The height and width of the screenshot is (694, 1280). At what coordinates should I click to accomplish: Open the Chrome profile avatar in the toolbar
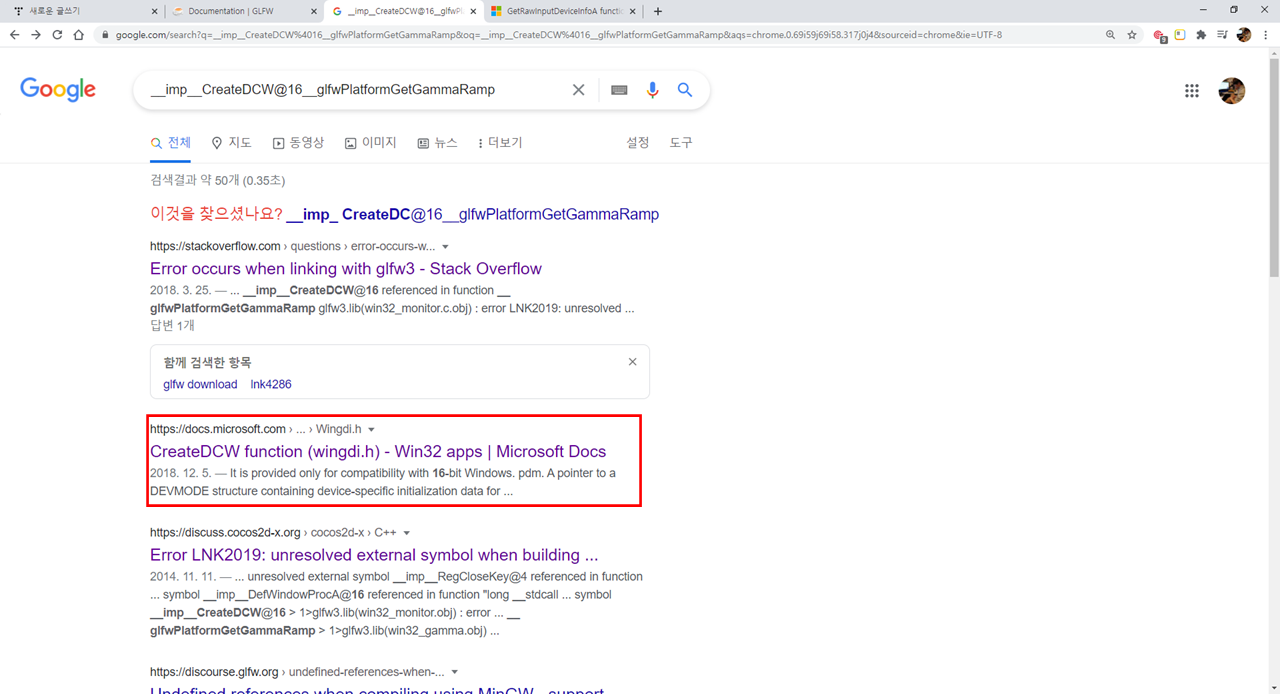coord(1243,35)
